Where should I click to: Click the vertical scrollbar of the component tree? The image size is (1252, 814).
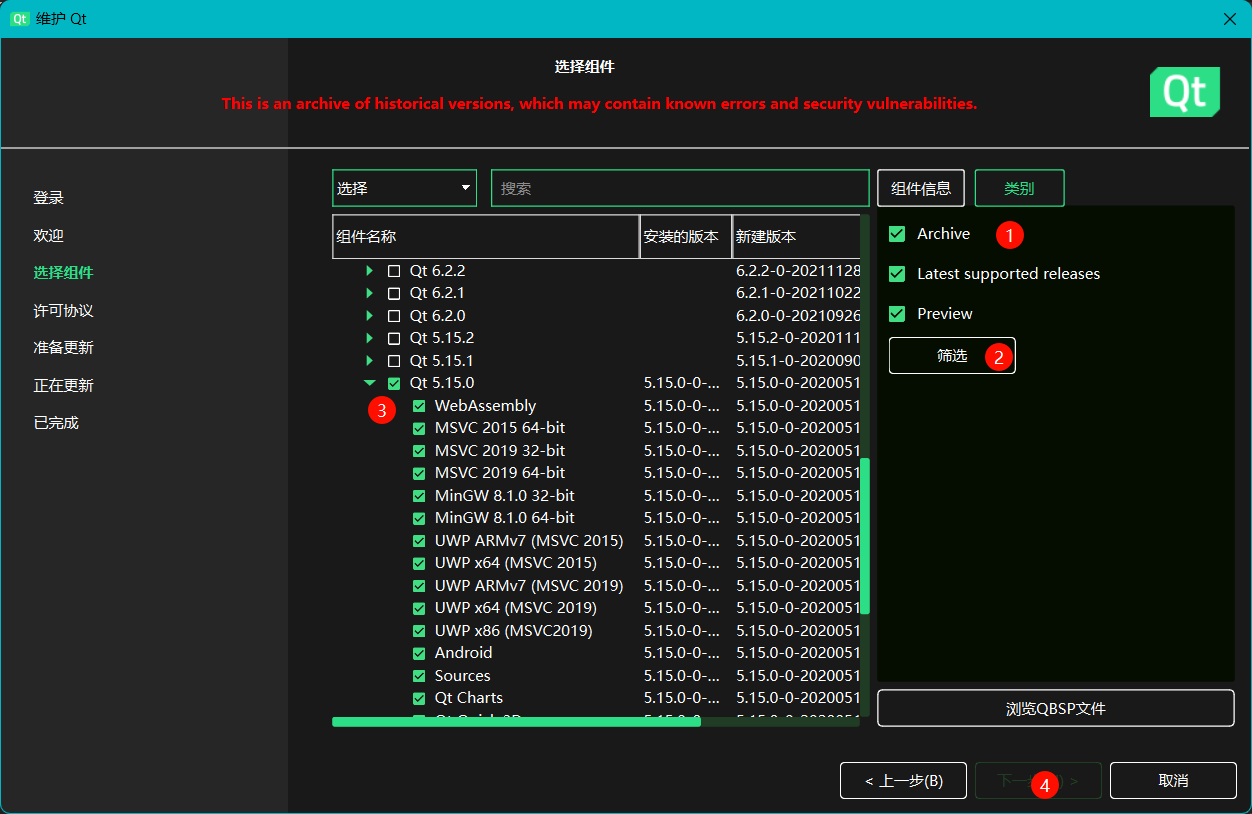866,535
